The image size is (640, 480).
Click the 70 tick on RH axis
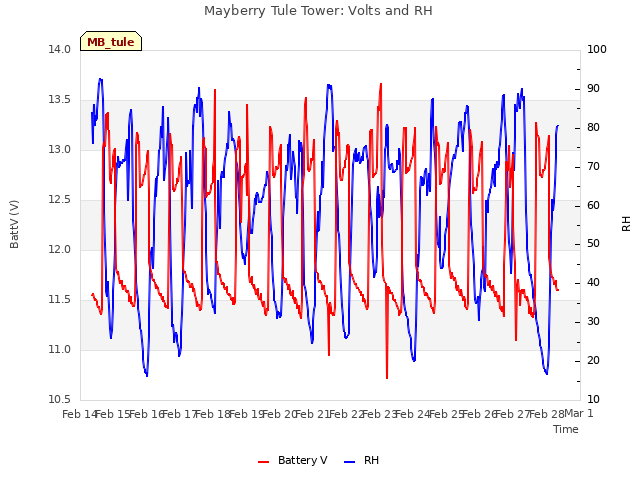(593, 167)
